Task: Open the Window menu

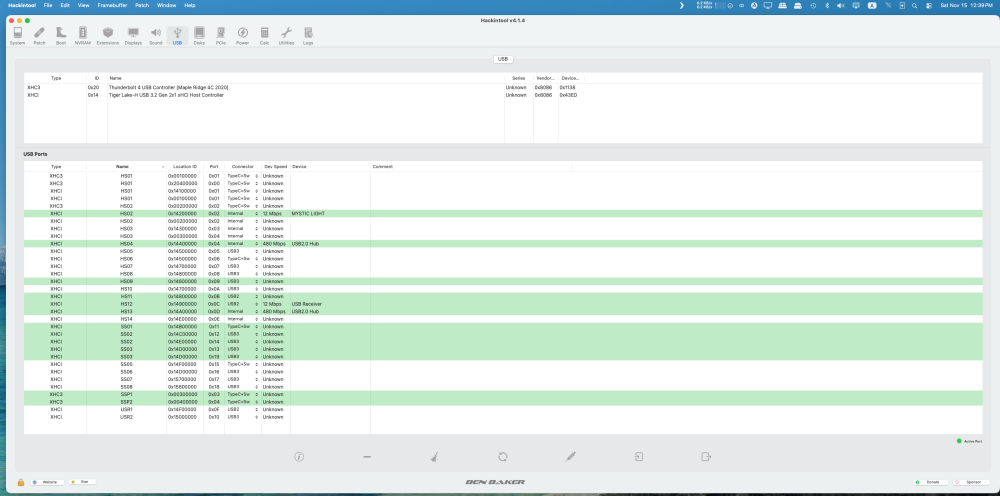Action: click(166, 5)
